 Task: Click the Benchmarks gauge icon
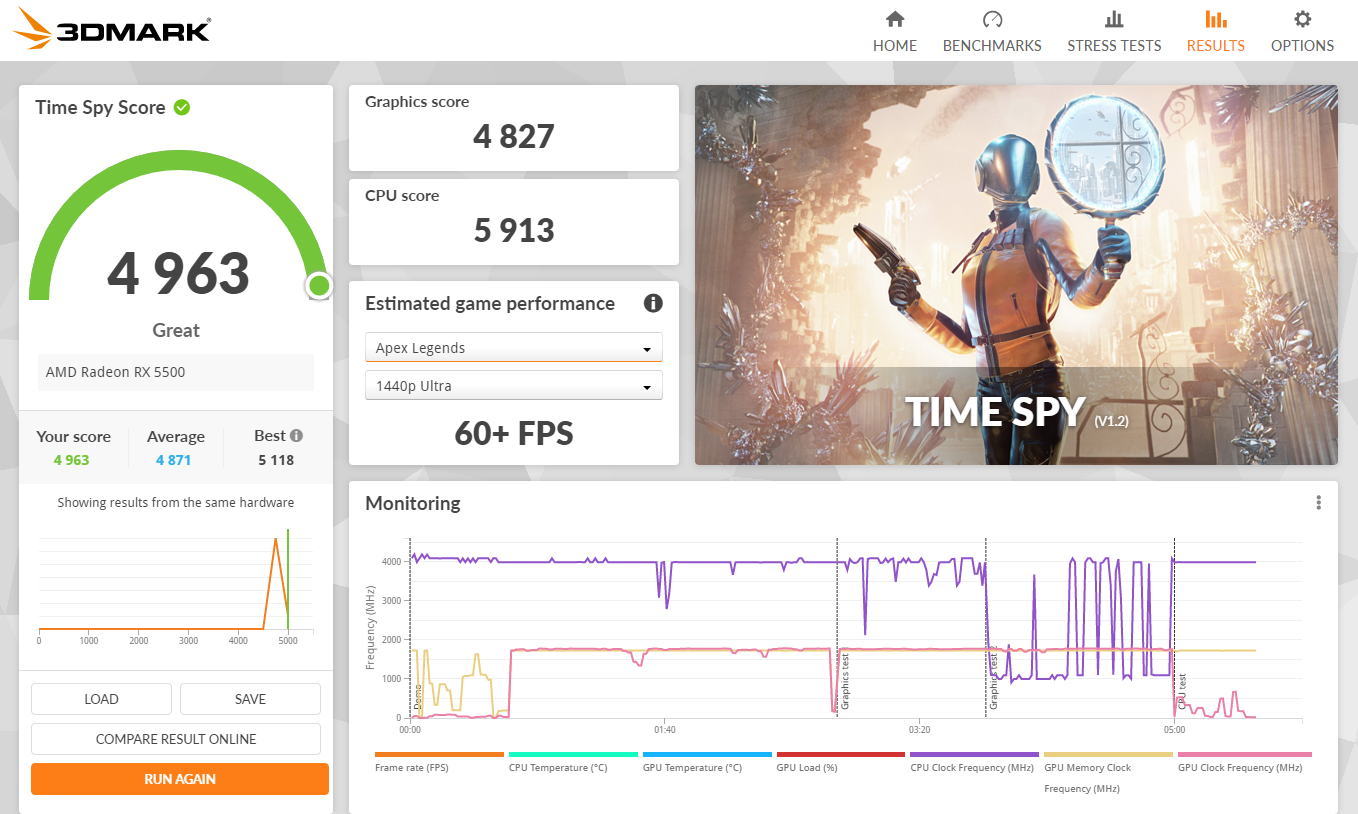(992, 19)
